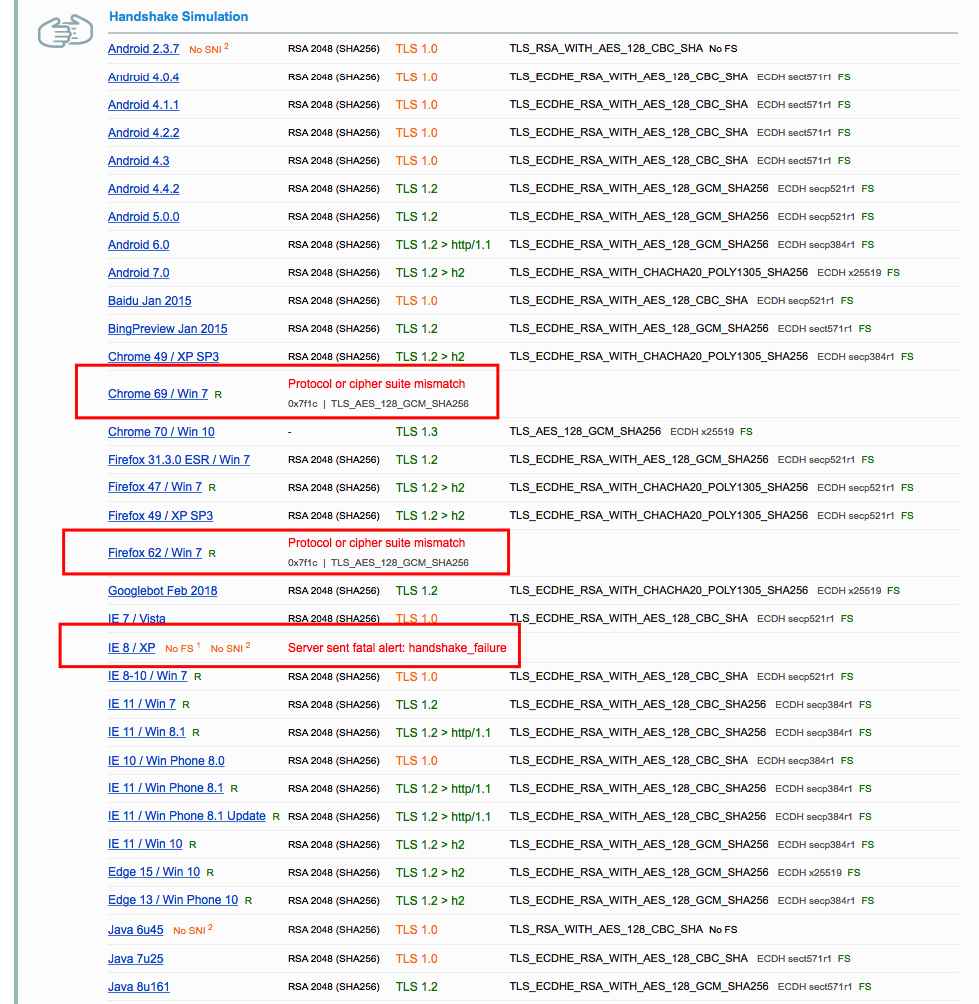Click TLS 1.2 > h2 in Firefox 49 row

point(430,515)
